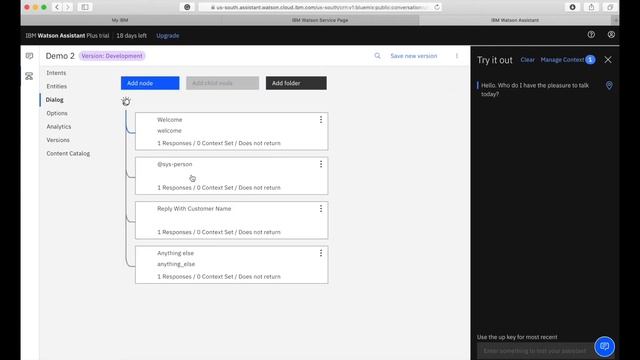
Task: Open Reply With Customer Name node options
Action: 321,209
